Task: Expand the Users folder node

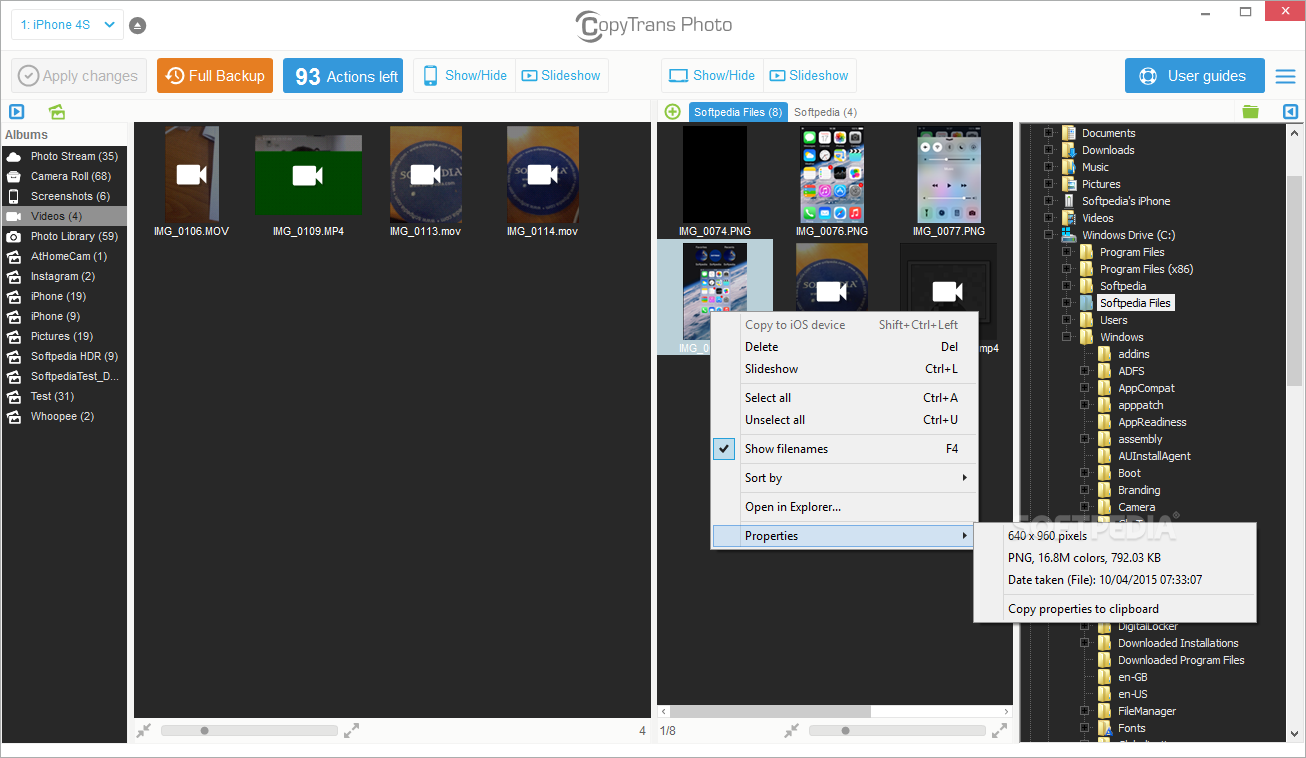Action: tap(1067, 320)
